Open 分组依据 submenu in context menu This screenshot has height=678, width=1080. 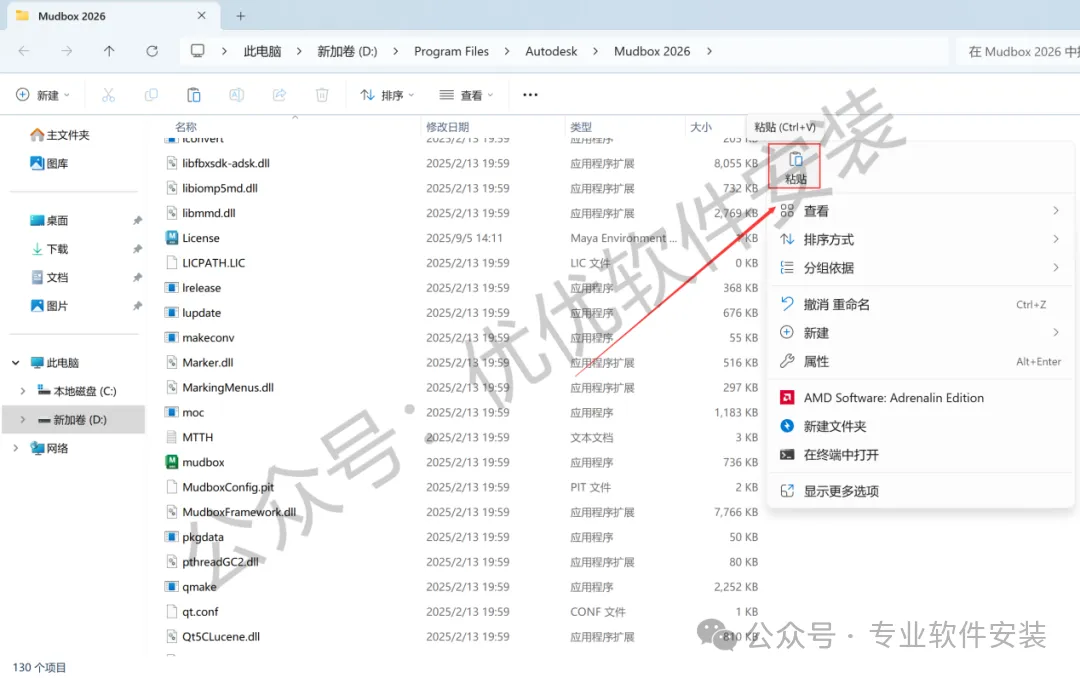coord(920,268)
